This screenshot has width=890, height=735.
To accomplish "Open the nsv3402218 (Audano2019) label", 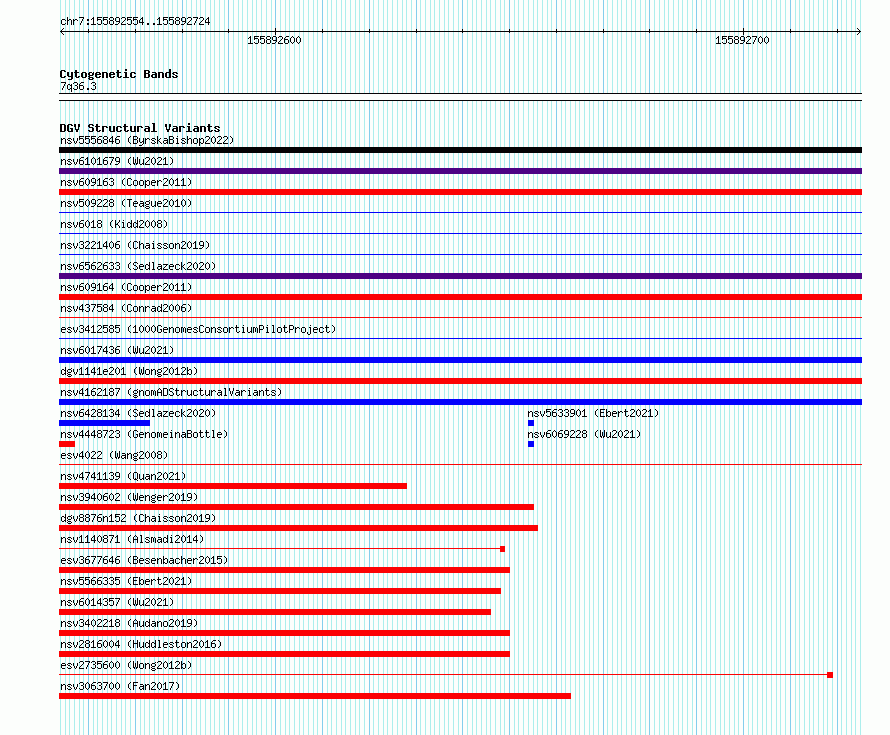I will tap(129, 623).
